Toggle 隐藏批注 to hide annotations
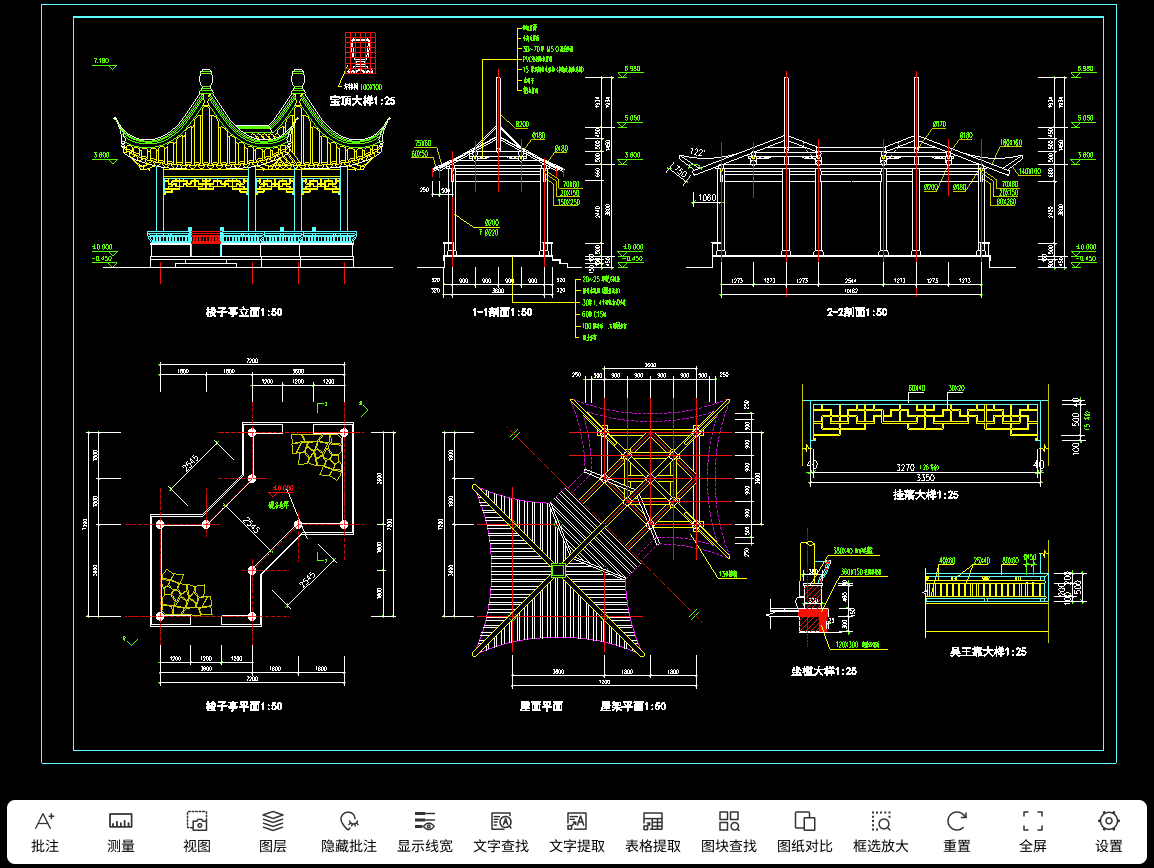1154x868 pixels. pyautogui.click(x=349, y=831)
